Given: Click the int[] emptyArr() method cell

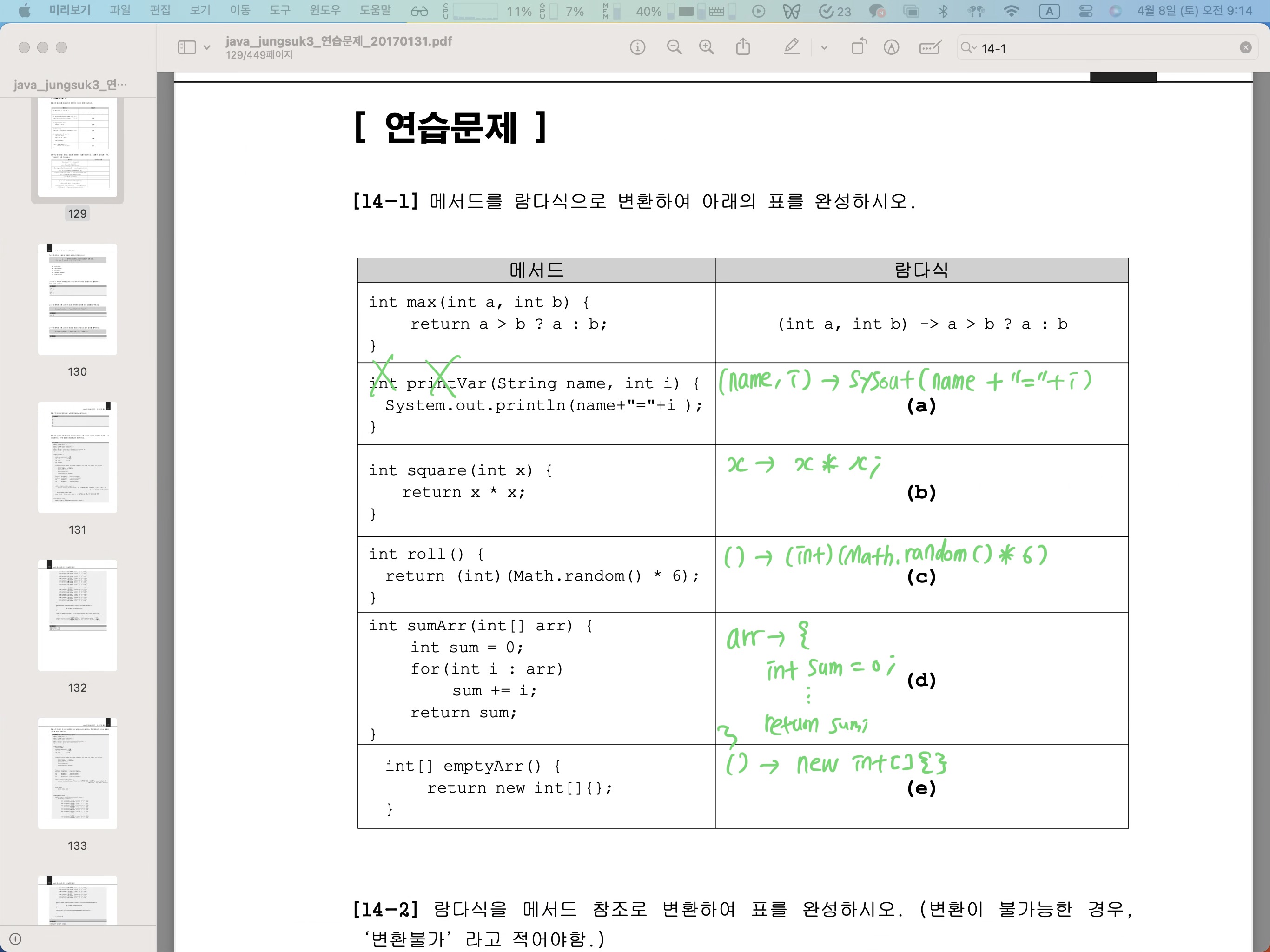Looking at the screenshot, I should [x=536, y=787].
